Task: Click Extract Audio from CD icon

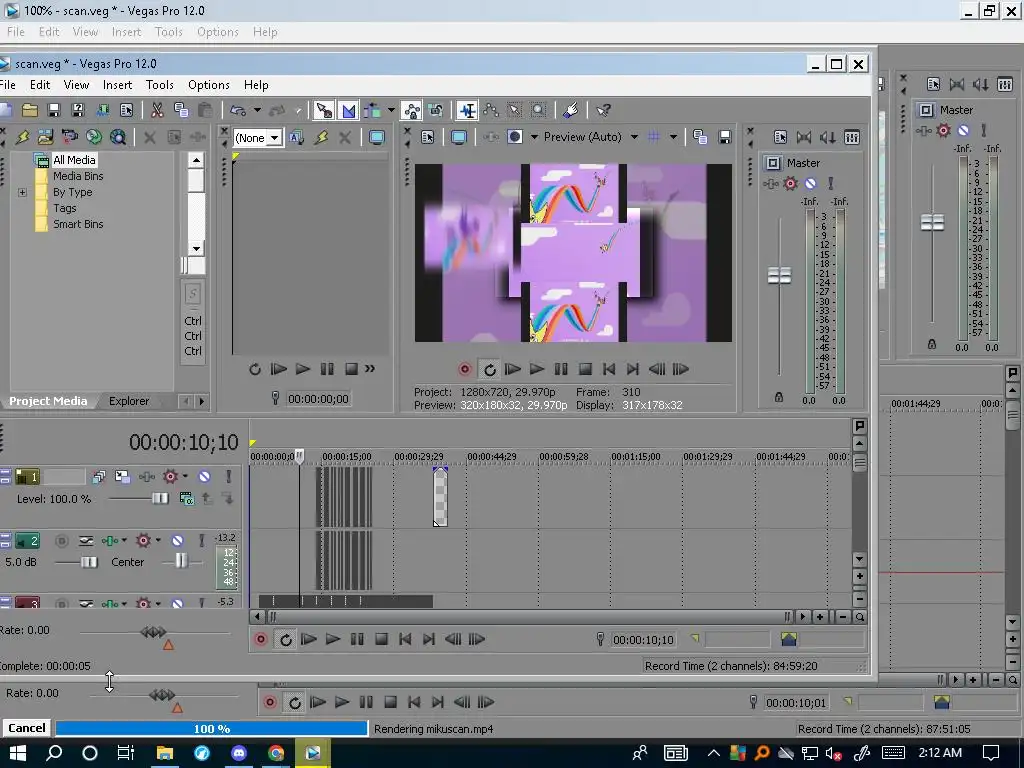Action: [94, 137]
